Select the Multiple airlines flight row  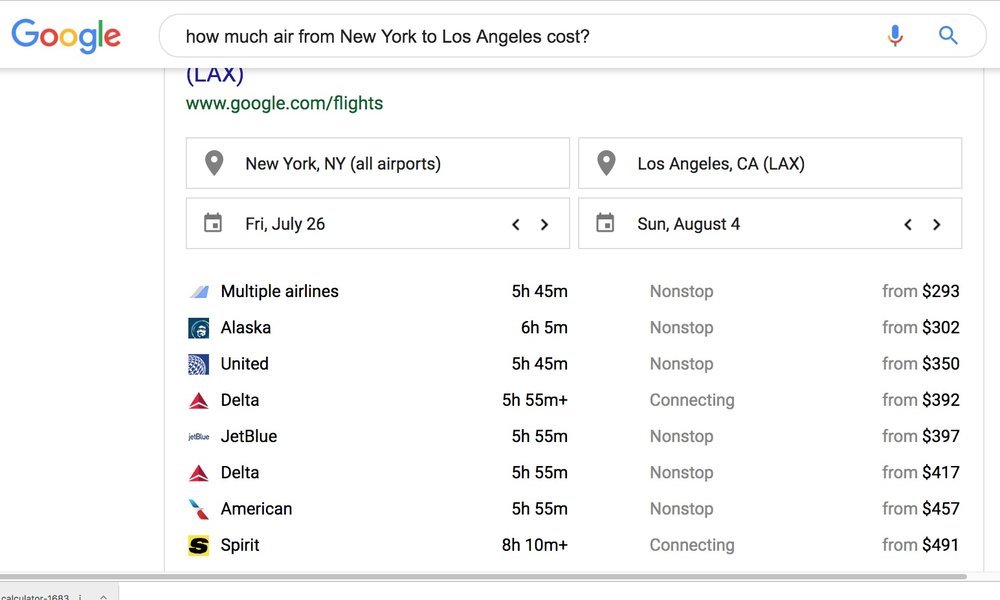coord(574,291)
